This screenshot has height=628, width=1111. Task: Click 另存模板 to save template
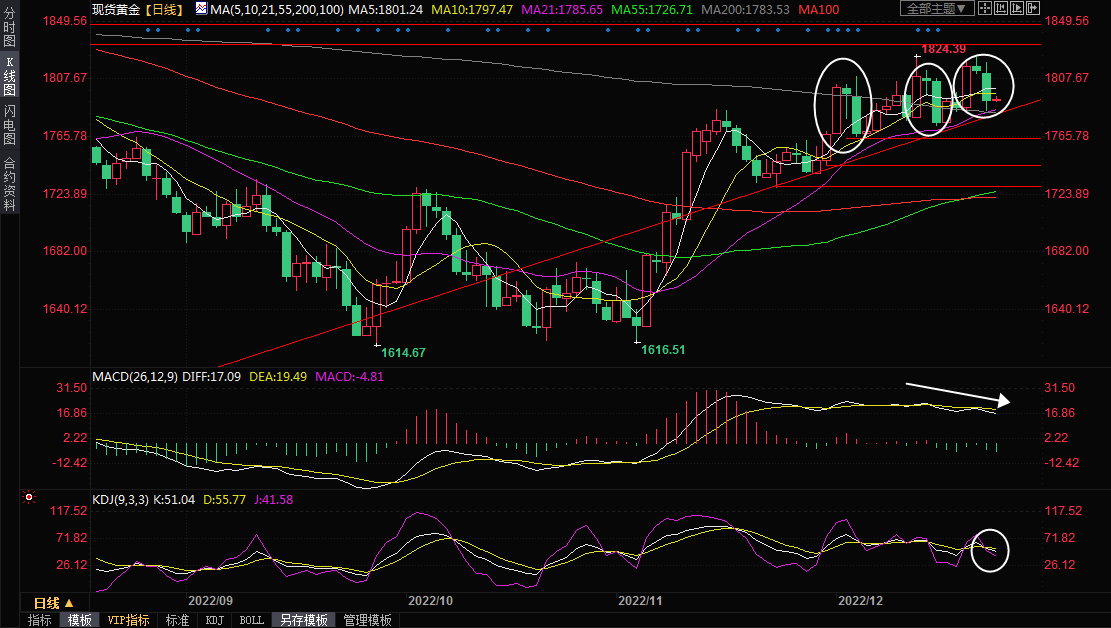[303, 620]
